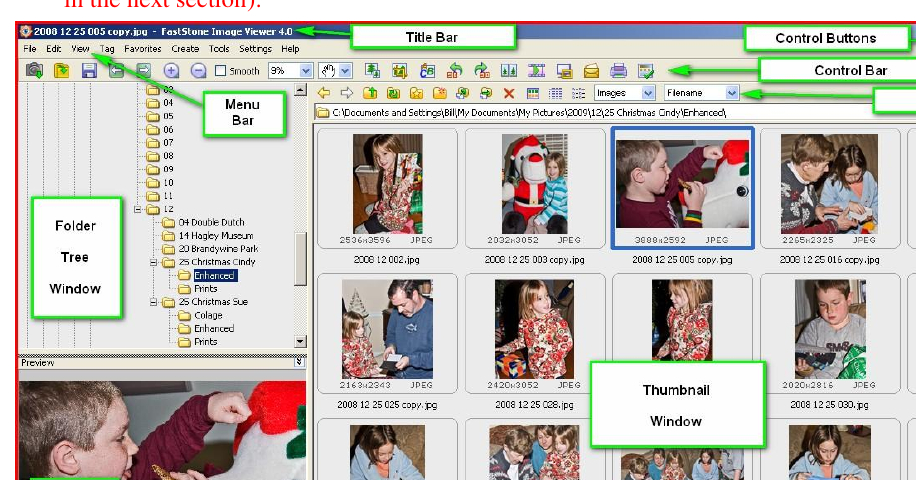Select the 25 Christmas Sue folder
This screenshot has width=916, height=480.
click(213, 302)
